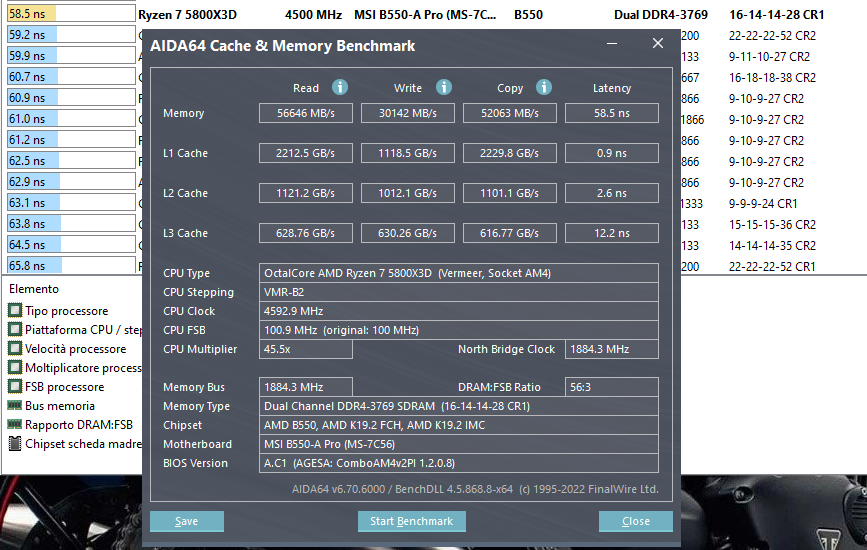Screen dimensions: 867x550
Task: Click timing 15-15-15-36 CR2 in list
Action: point(772,224)
